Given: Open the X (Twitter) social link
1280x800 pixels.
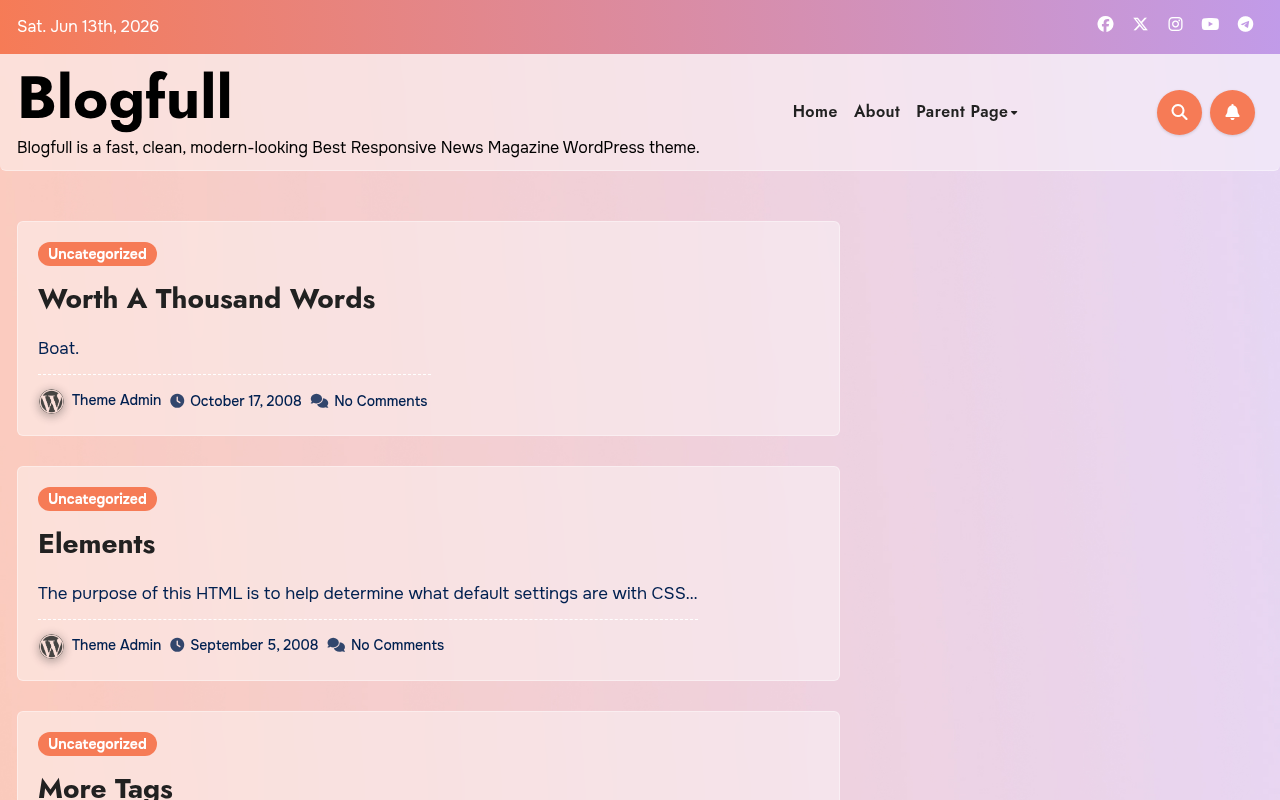Looking at the screenshot, I should [1140, 24].
